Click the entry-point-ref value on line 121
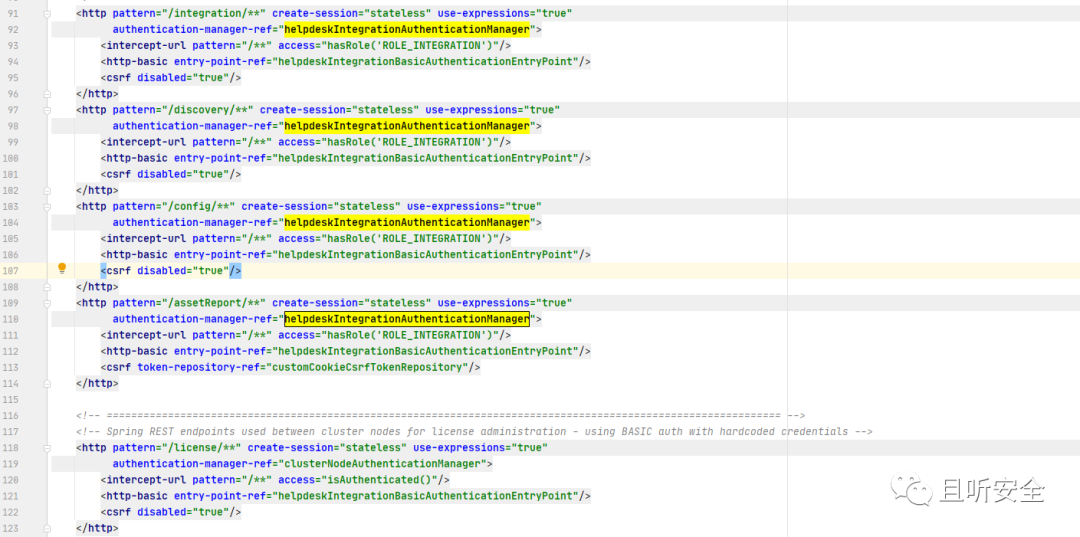Image resolution: width=1080 pixels, height=537 pixels. [x=426, y=496]
